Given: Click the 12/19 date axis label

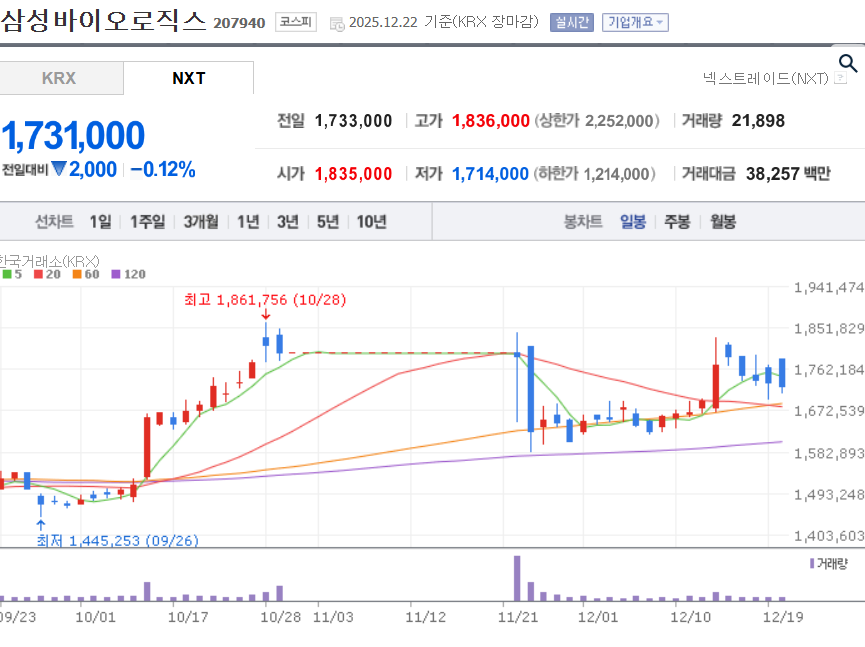Looking at the screenshot, I should (x=783, y=617).
